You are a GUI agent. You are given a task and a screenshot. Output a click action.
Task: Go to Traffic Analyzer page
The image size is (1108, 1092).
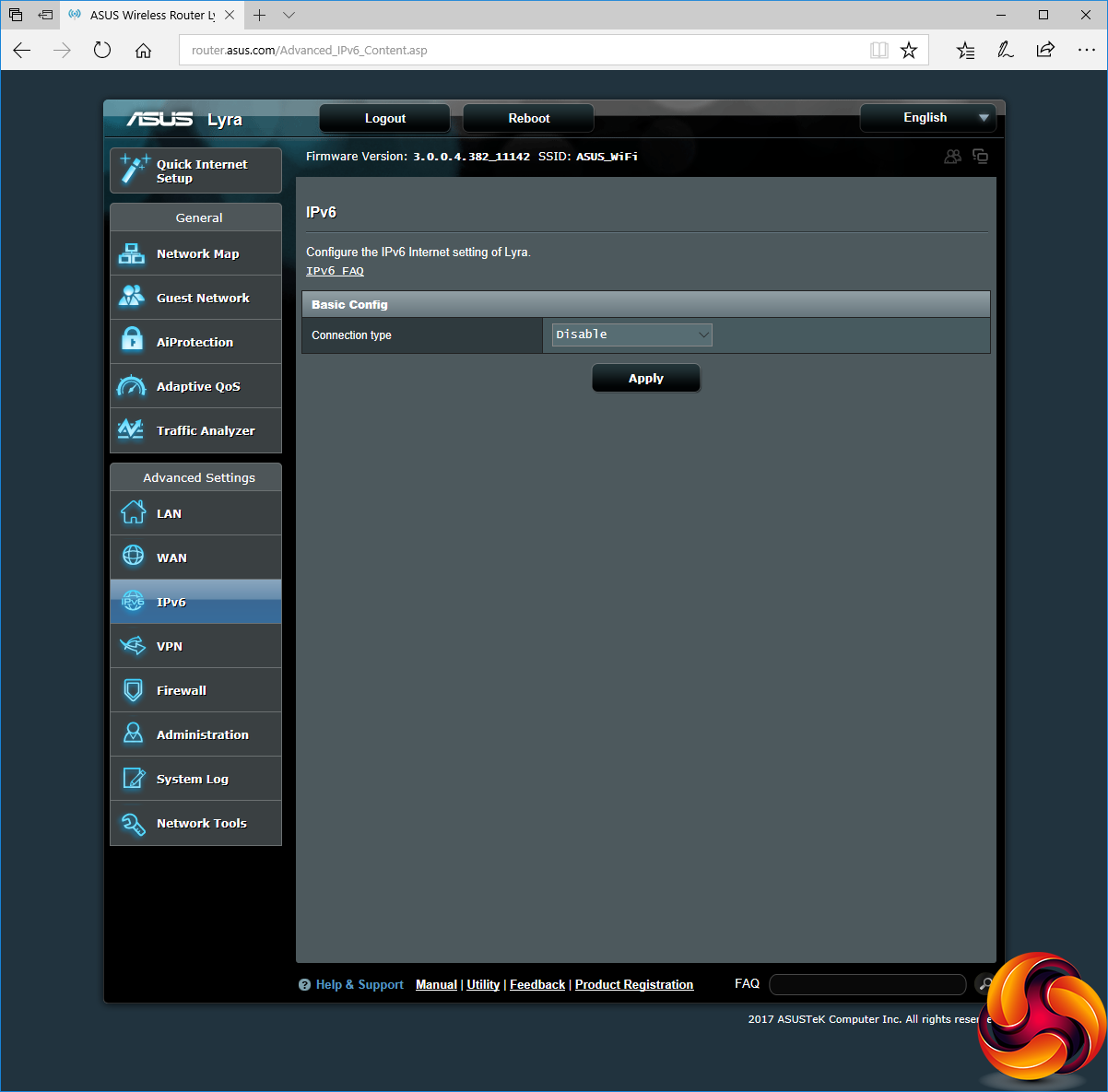tap(195, 430)
